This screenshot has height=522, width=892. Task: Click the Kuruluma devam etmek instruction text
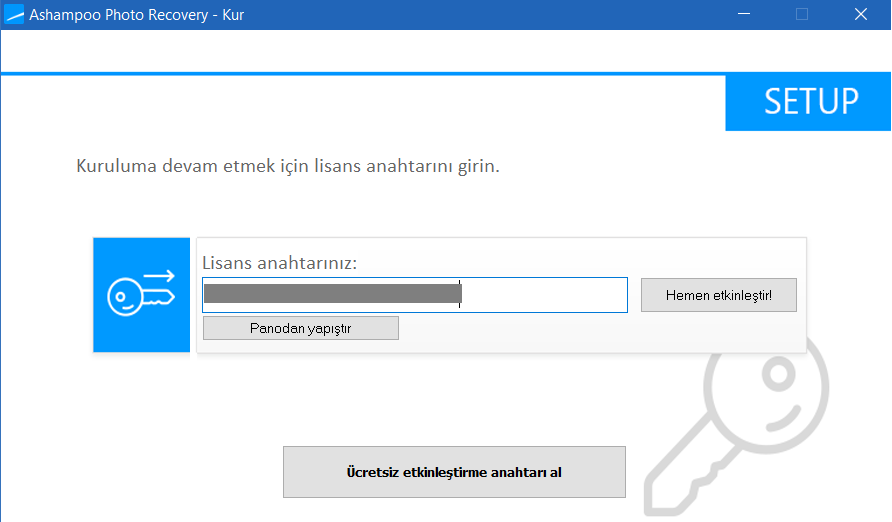coord(288,166)
